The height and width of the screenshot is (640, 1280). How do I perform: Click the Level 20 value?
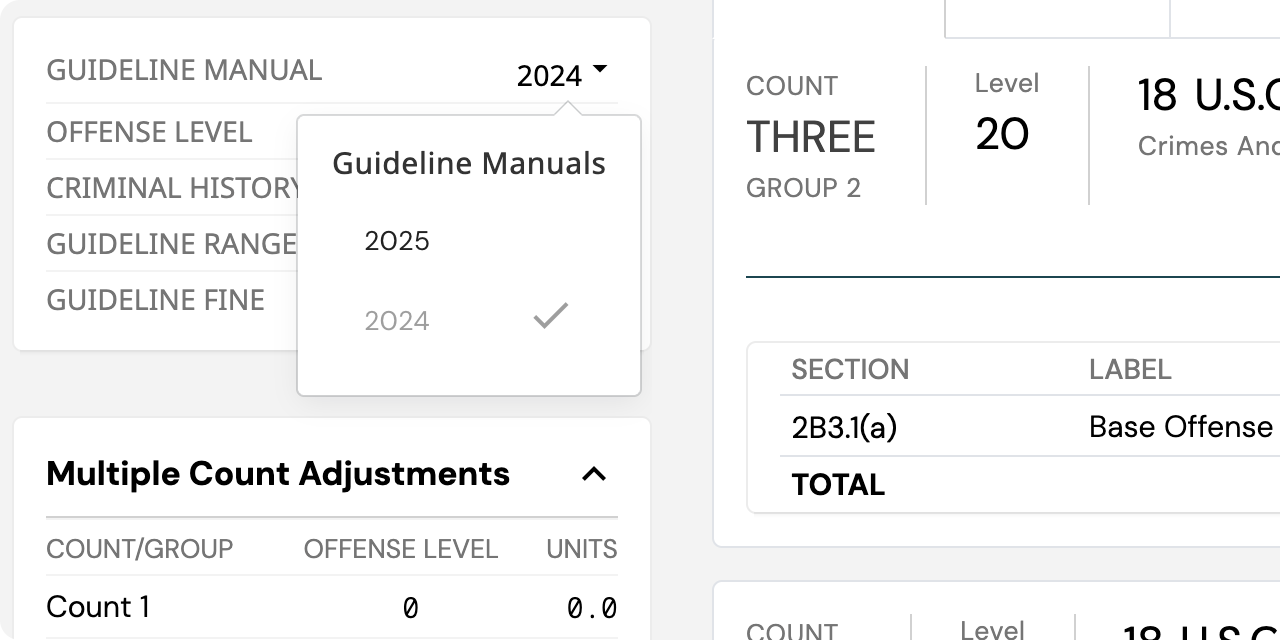click(1002, 134)
